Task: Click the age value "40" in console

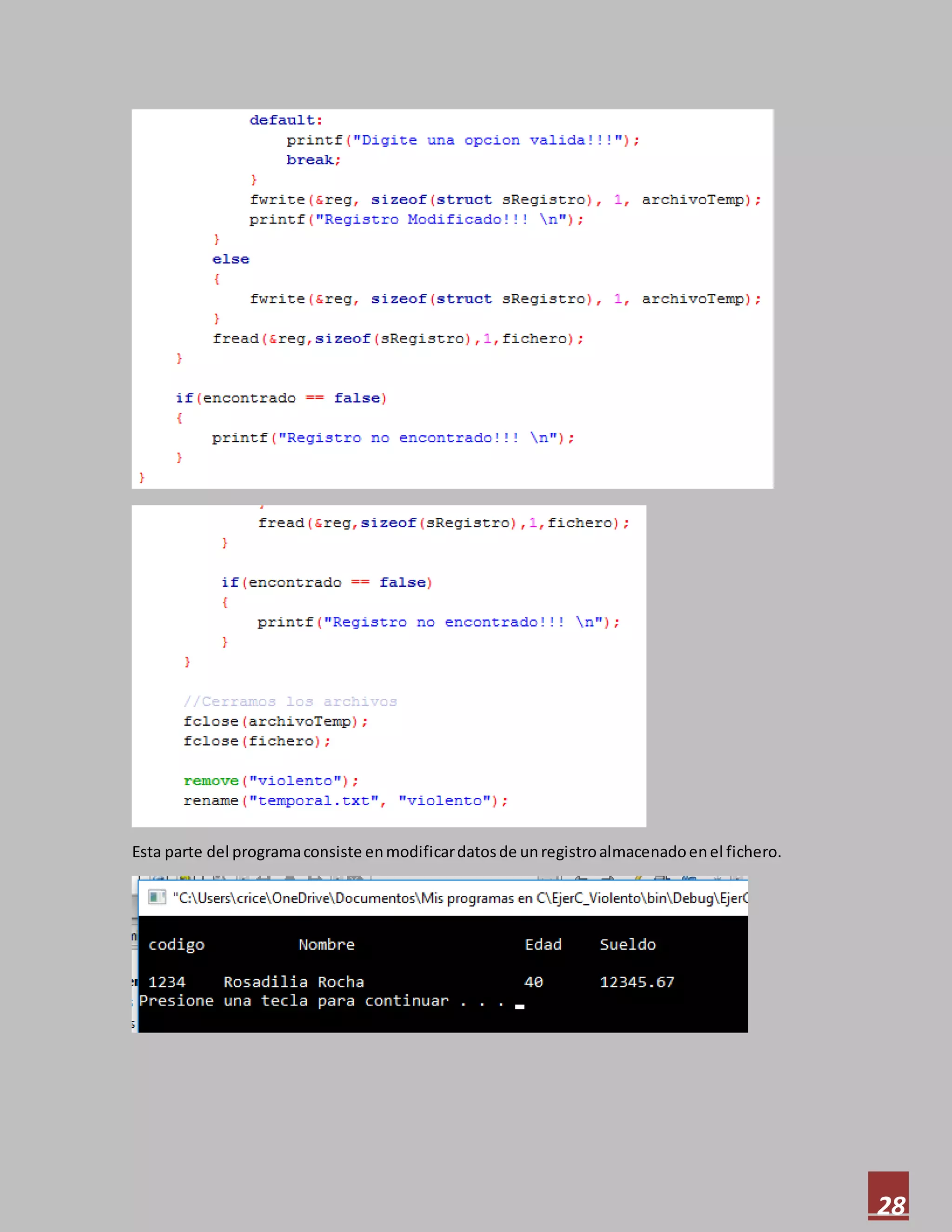Action: pyautogui.click(x=534, y=982)
